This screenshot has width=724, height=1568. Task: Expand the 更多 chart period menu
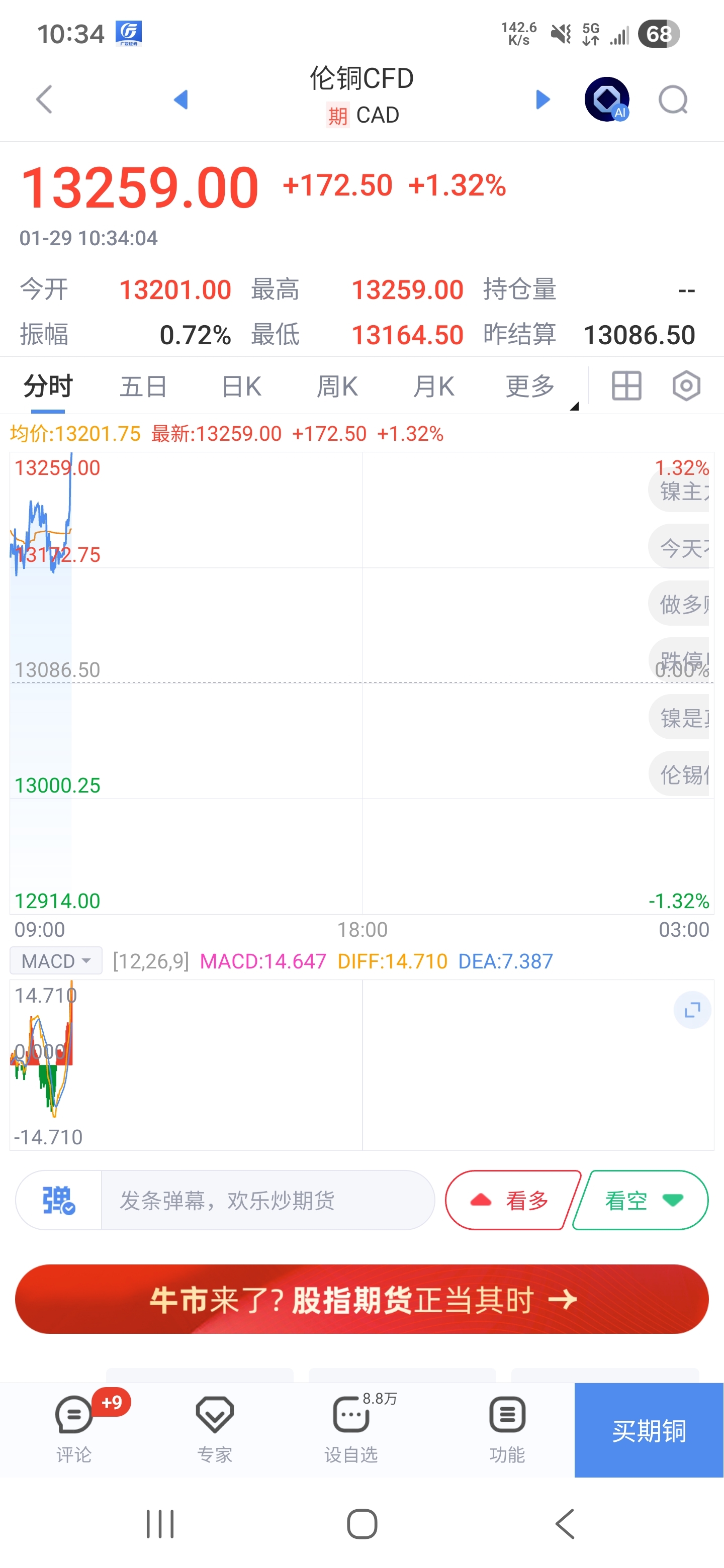tap(531, 386)
